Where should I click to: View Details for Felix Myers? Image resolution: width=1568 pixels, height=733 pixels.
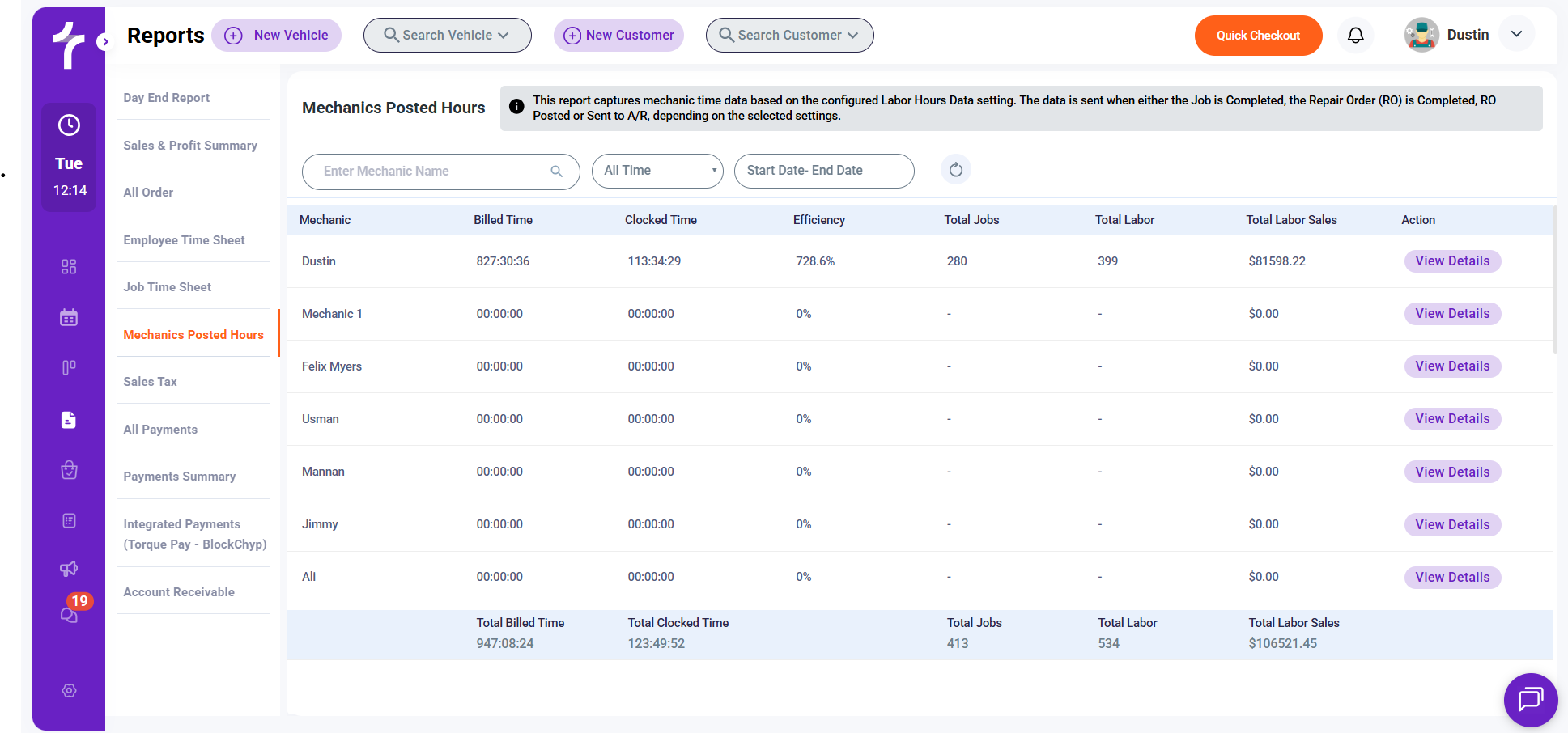pyautogui.click(x=1452, y=366)
